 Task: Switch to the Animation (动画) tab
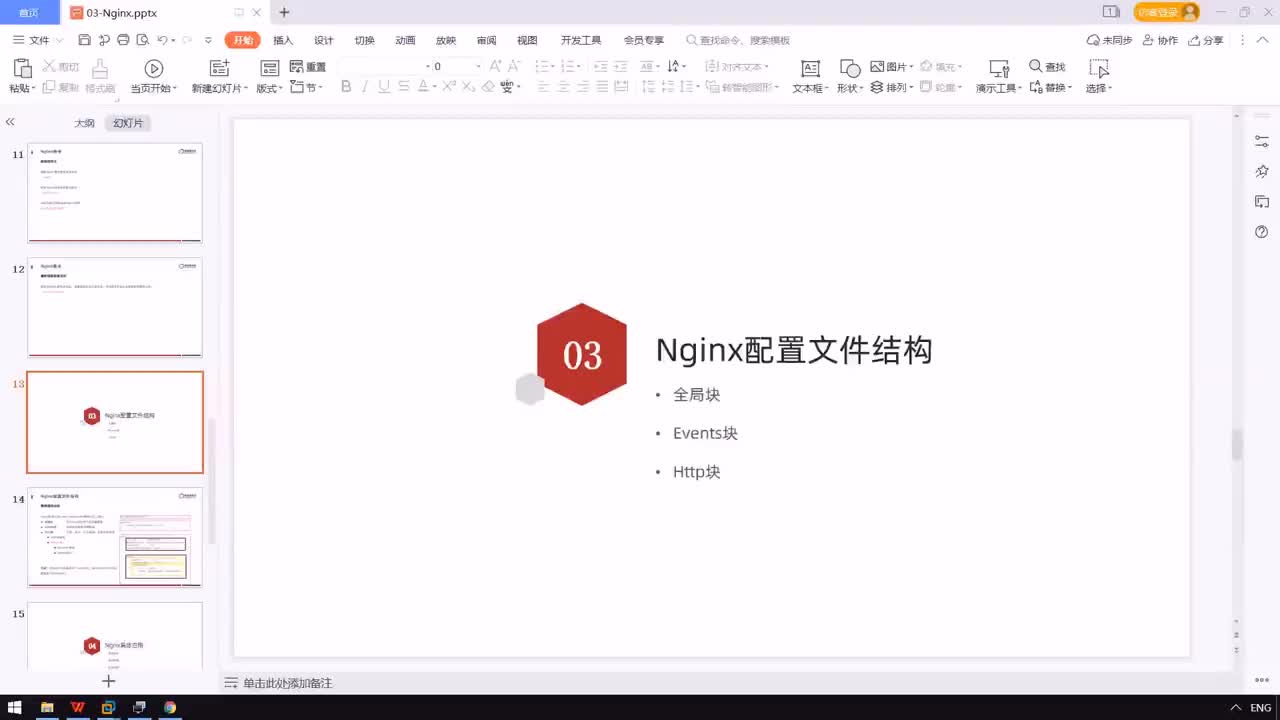tap(405, 40)
